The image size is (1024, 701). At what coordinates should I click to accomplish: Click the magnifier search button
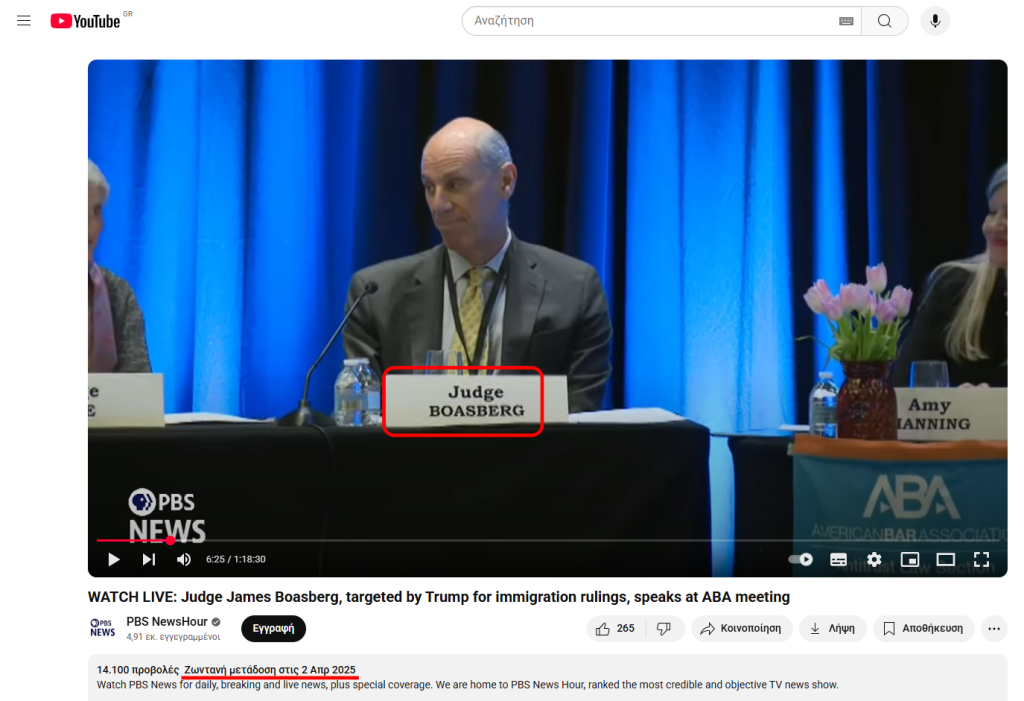(884, 21)
